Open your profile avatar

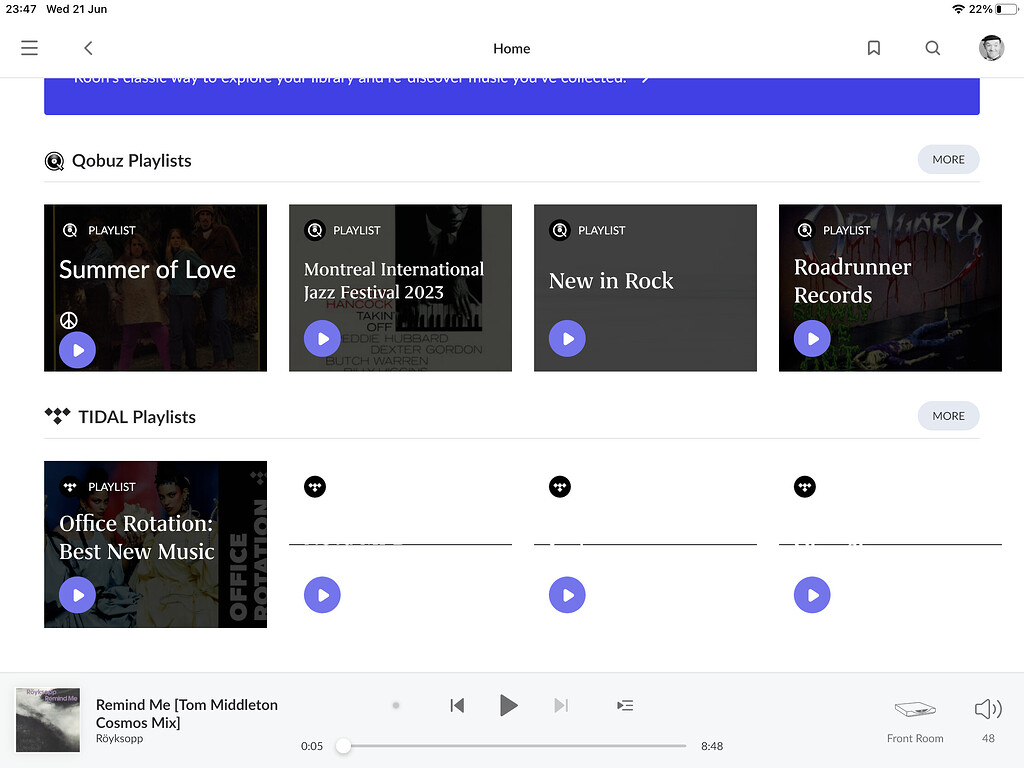(991, 47)
